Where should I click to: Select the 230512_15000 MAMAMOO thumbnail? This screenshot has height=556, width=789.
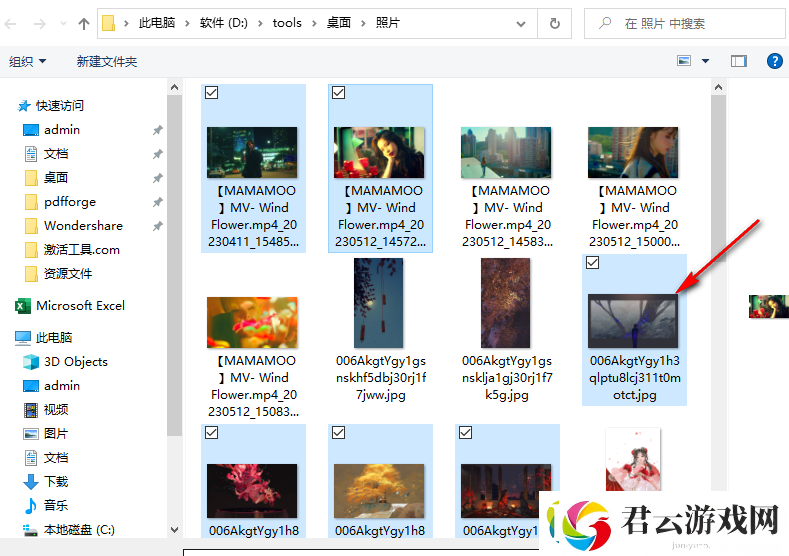pyautogui.click(x=633, y=152)
